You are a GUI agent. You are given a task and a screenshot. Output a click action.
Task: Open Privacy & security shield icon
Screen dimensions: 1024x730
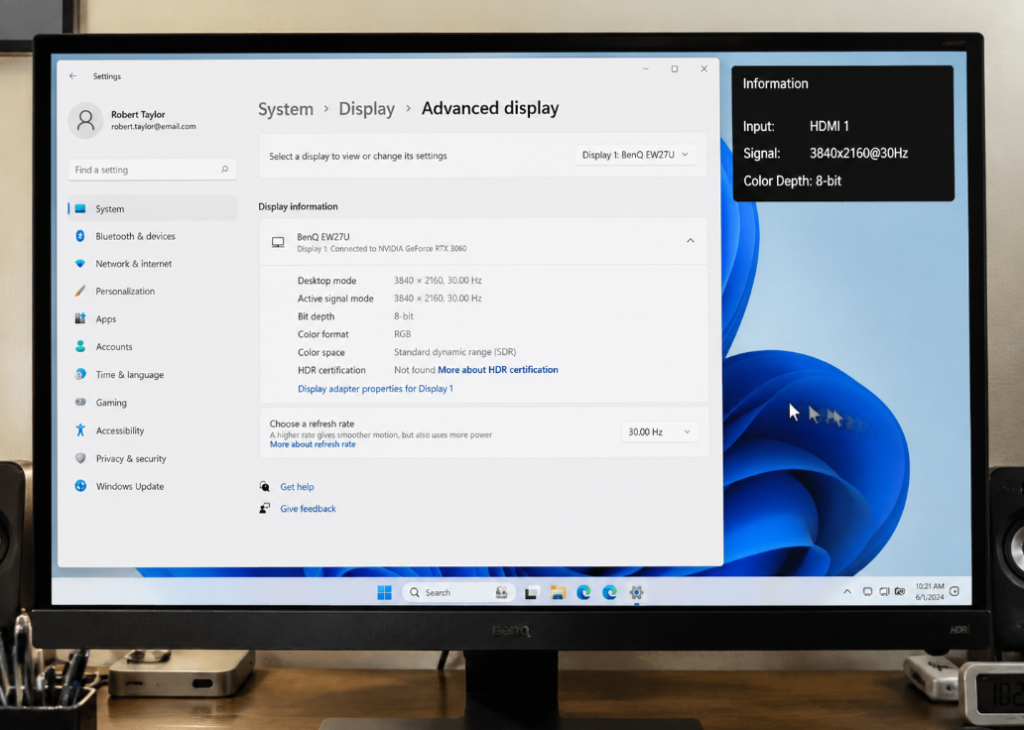coord(80,458)
